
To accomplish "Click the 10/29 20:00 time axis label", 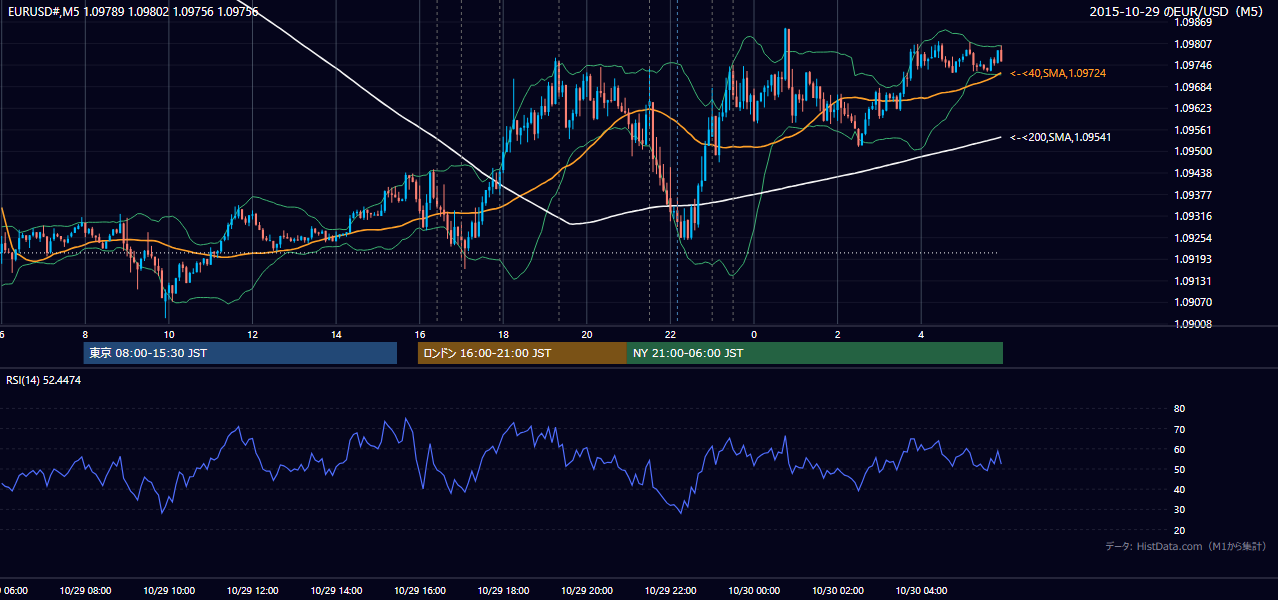I will coord(587,590).
